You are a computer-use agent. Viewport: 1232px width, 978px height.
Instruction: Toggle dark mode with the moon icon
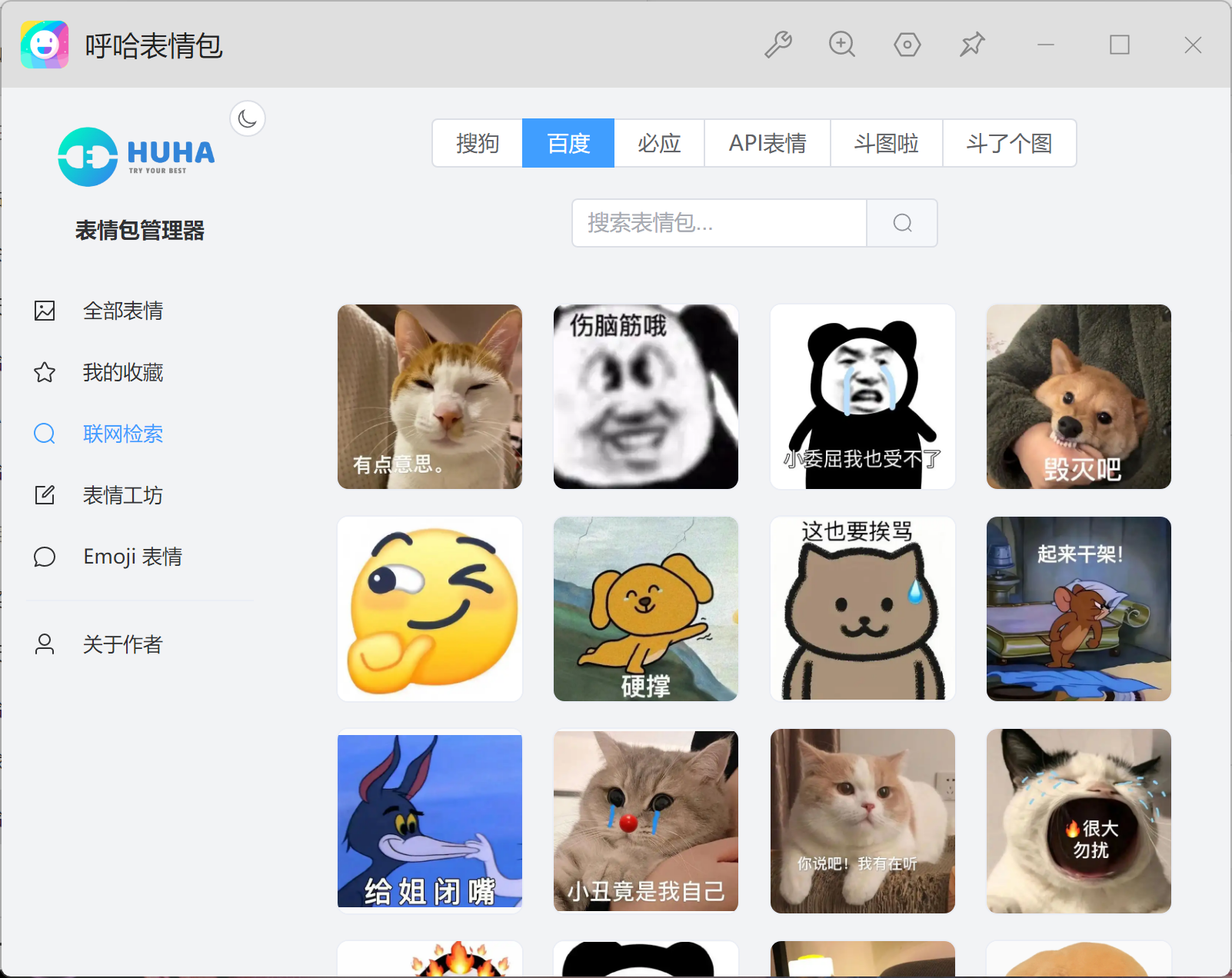click(248, 118)
